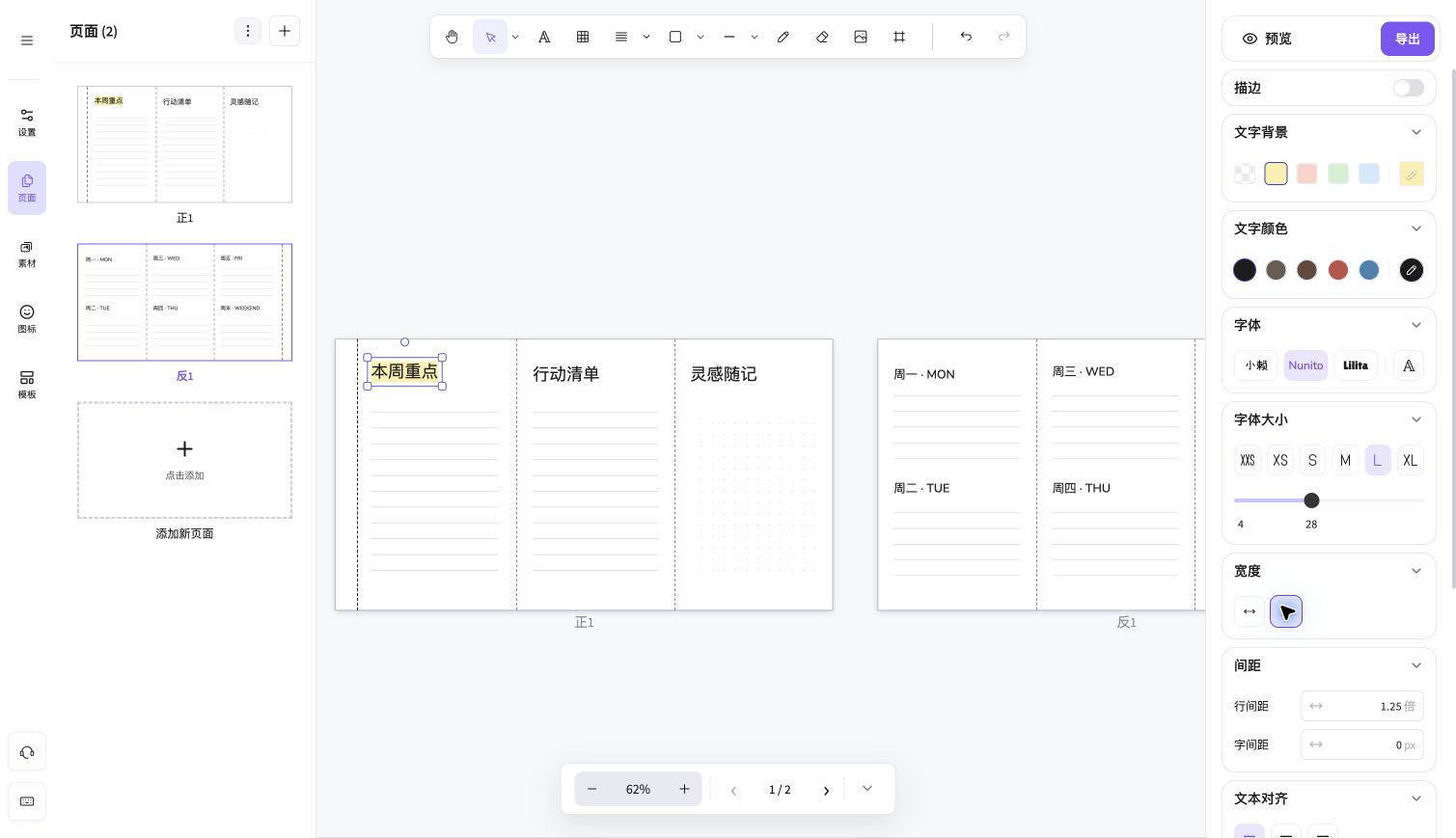
Task: Open the 模板 templates panel
Action: click(27, 385)
